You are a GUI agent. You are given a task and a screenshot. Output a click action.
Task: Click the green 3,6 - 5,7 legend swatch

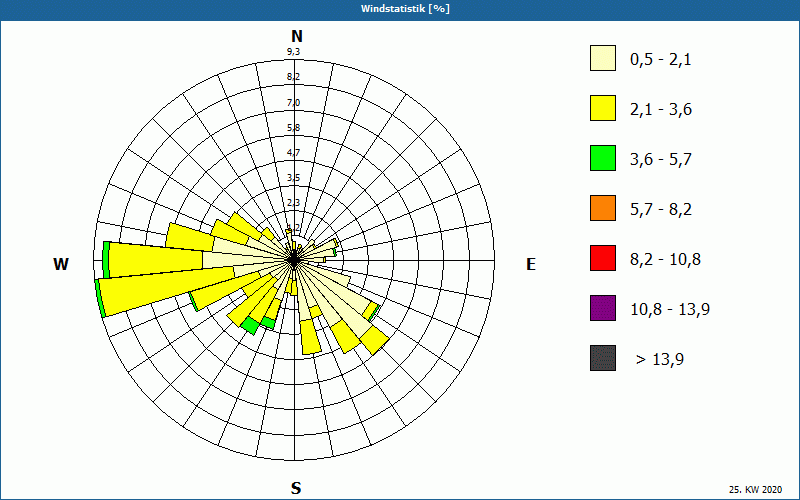pos(603,158)
